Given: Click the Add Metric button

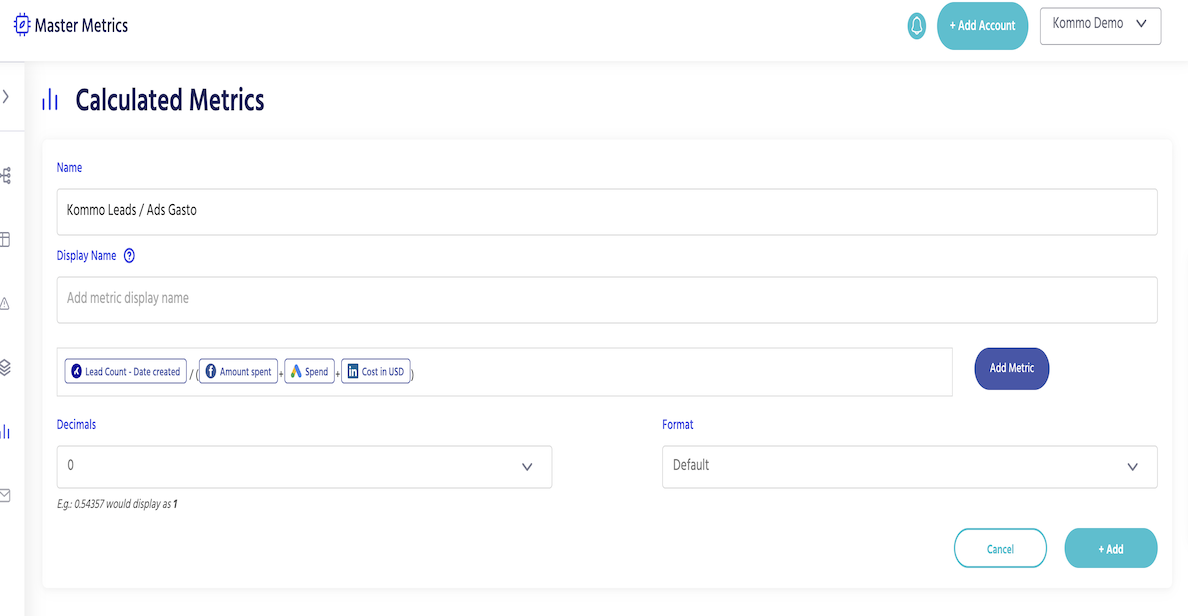Looking at the screenshot, I should (1011, 368).
